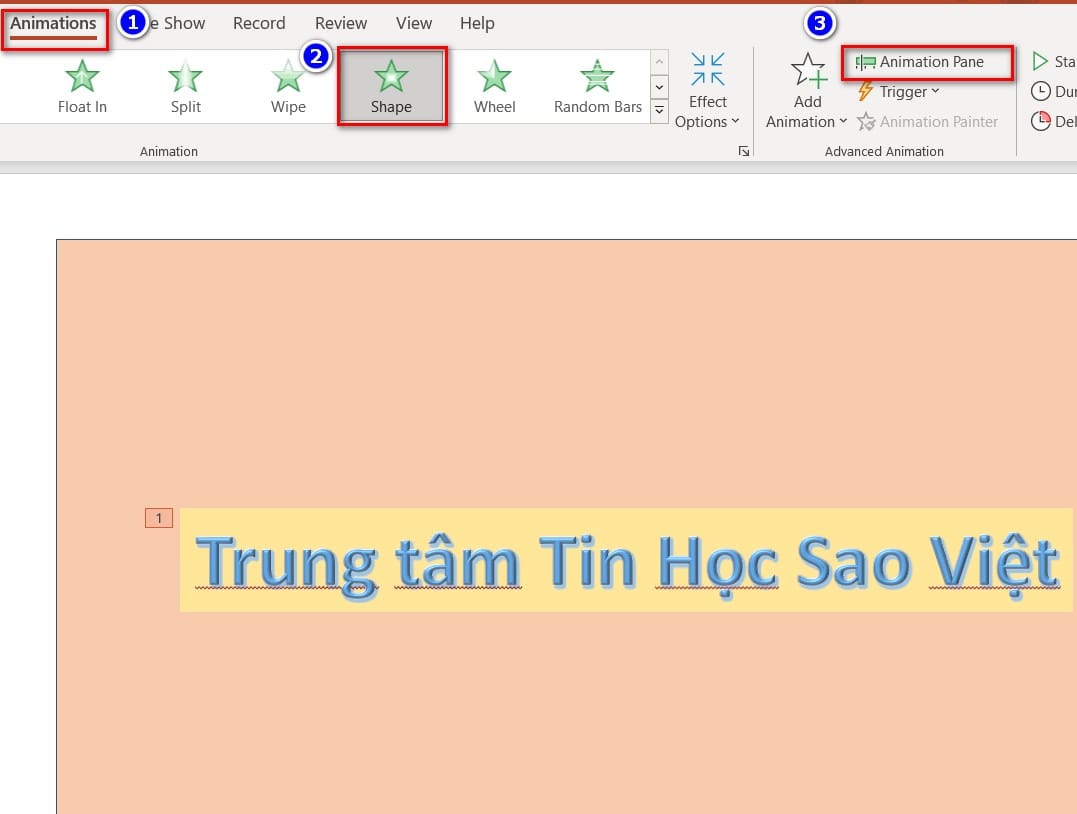Apply the Random Bars animation

[x=597, y=85]
